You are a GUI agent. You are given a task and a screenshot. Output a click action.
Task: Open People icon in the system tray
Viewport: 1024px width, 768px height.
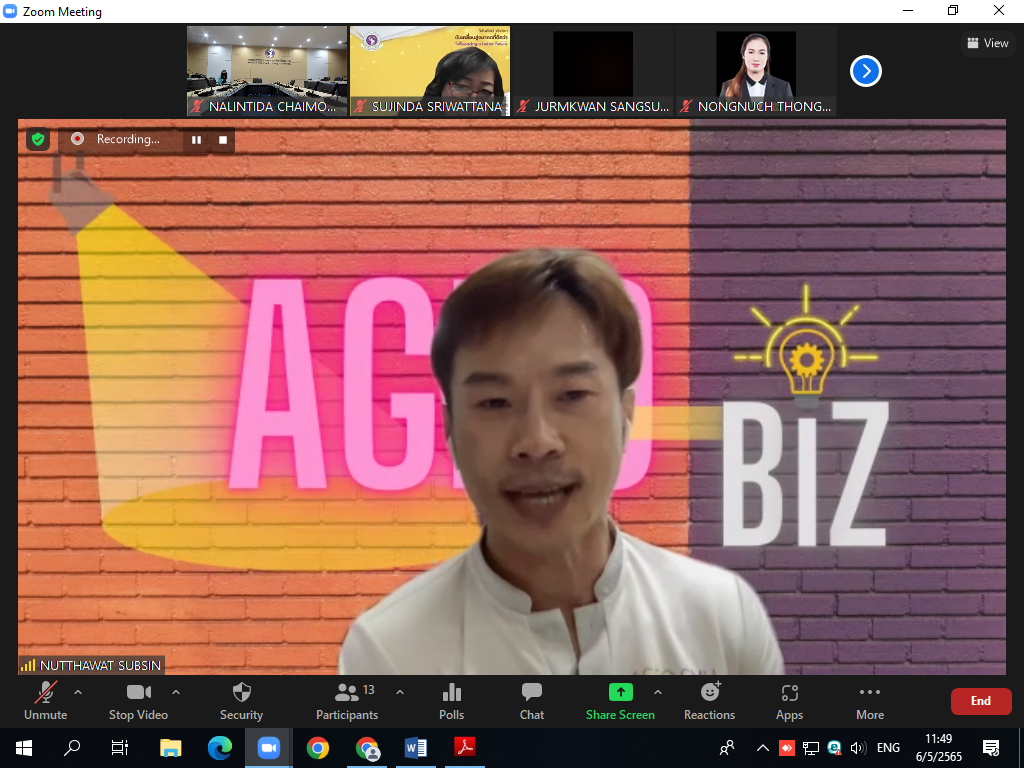pos(727,748)
